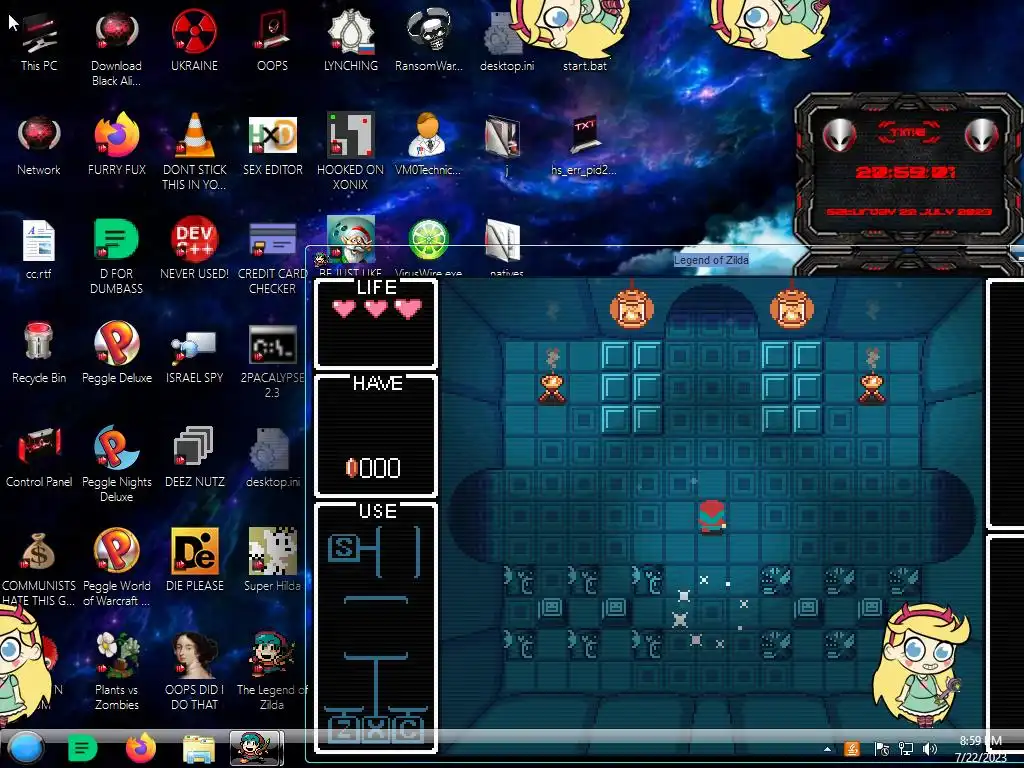Open the Action Center flag tray icon
Viewport: 1024px width, 768px height.
point(881,749)
